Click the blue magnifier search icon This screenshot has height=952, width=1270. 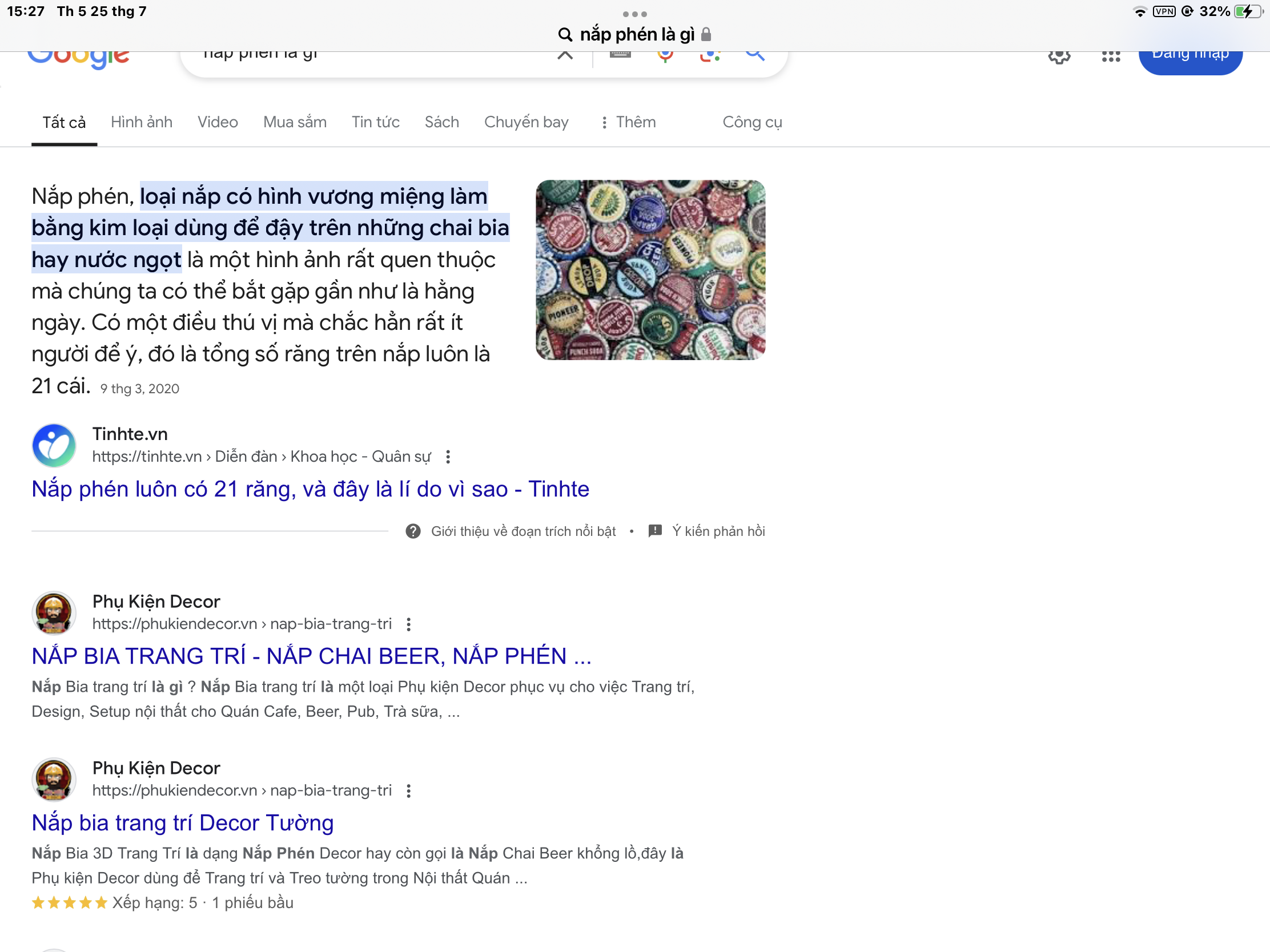tap(754, 56)
